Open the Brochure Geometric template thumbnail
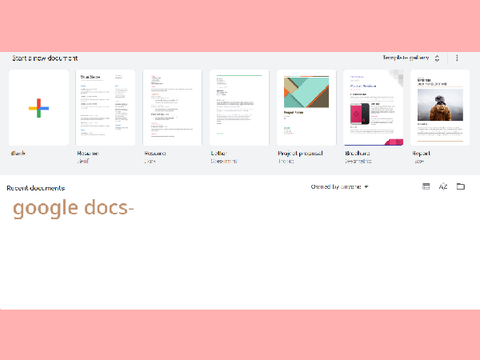 tap(373, 108)
